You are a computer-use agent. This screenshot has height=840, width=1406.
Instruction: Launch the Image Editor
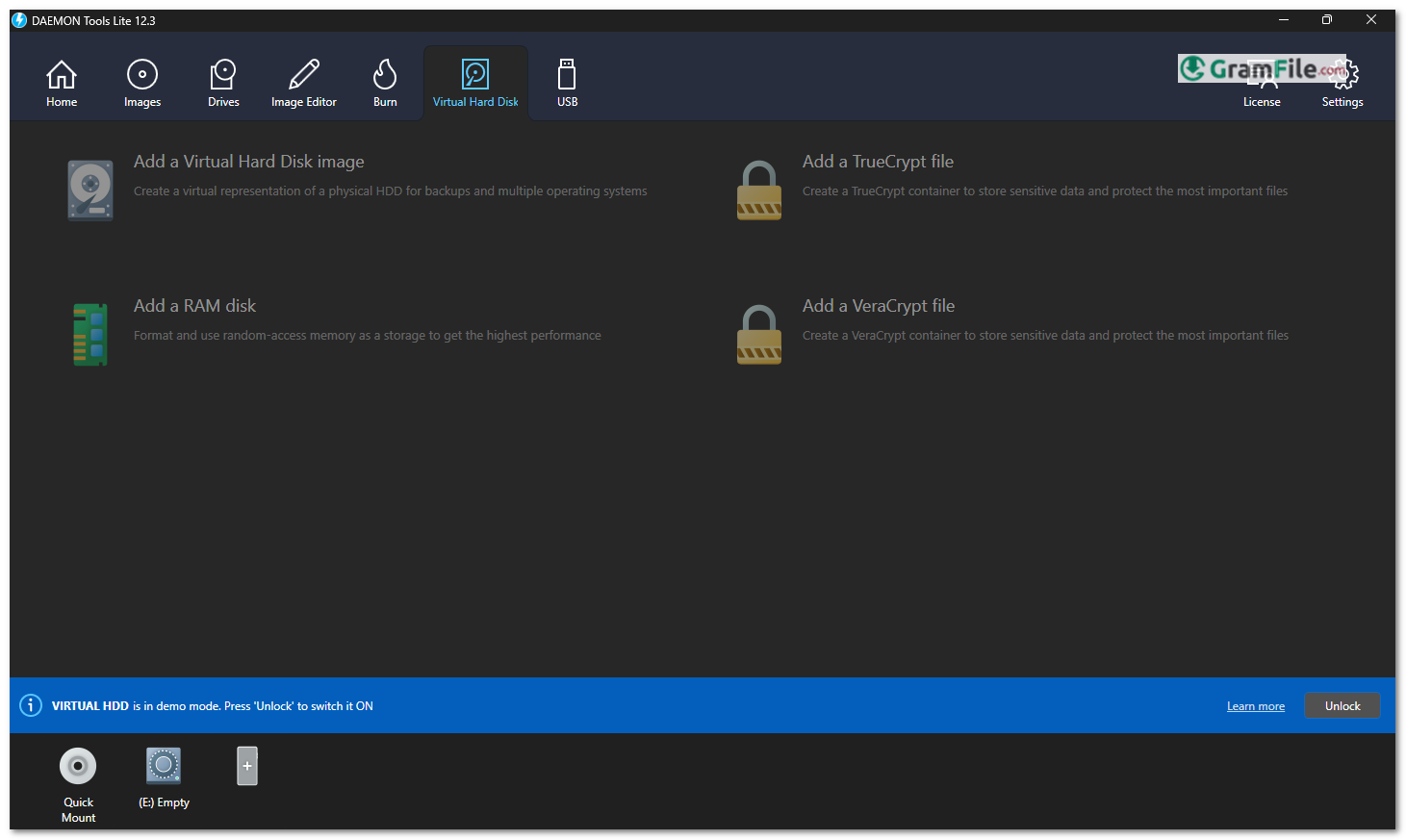(304, 83)
